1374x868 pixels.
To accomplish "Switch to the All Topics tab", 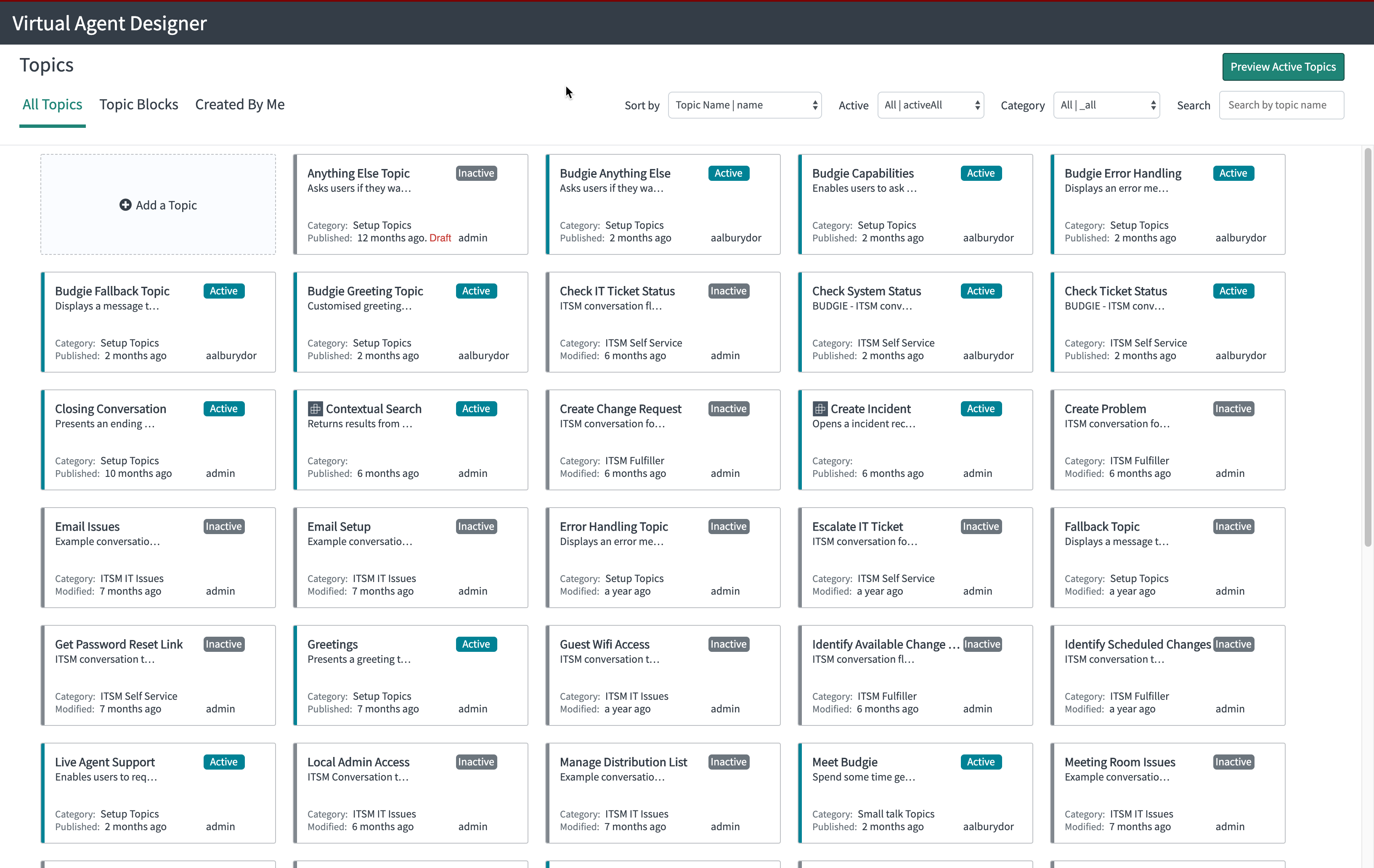I will click(x=53, y=105).
